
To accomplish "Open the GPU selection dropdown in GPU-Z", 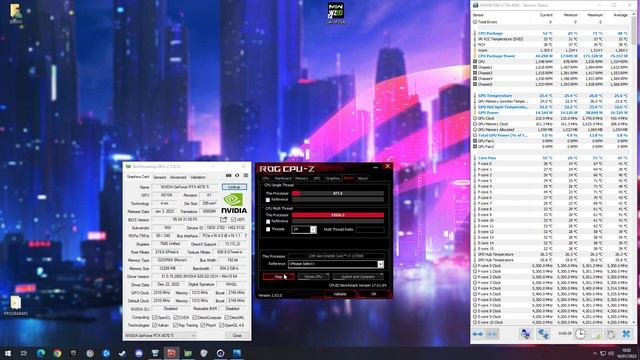I will pyautogui.click(x=160, y=336).
